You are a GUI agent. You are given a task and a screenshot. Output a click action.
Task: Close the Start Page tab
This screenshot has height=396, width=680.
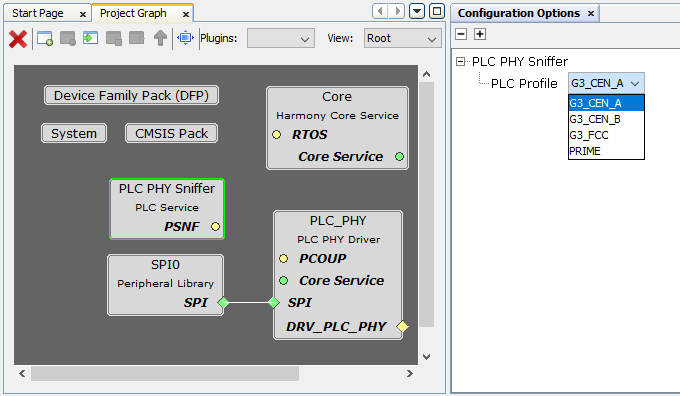pyautogui.click(x=83, y=15)
